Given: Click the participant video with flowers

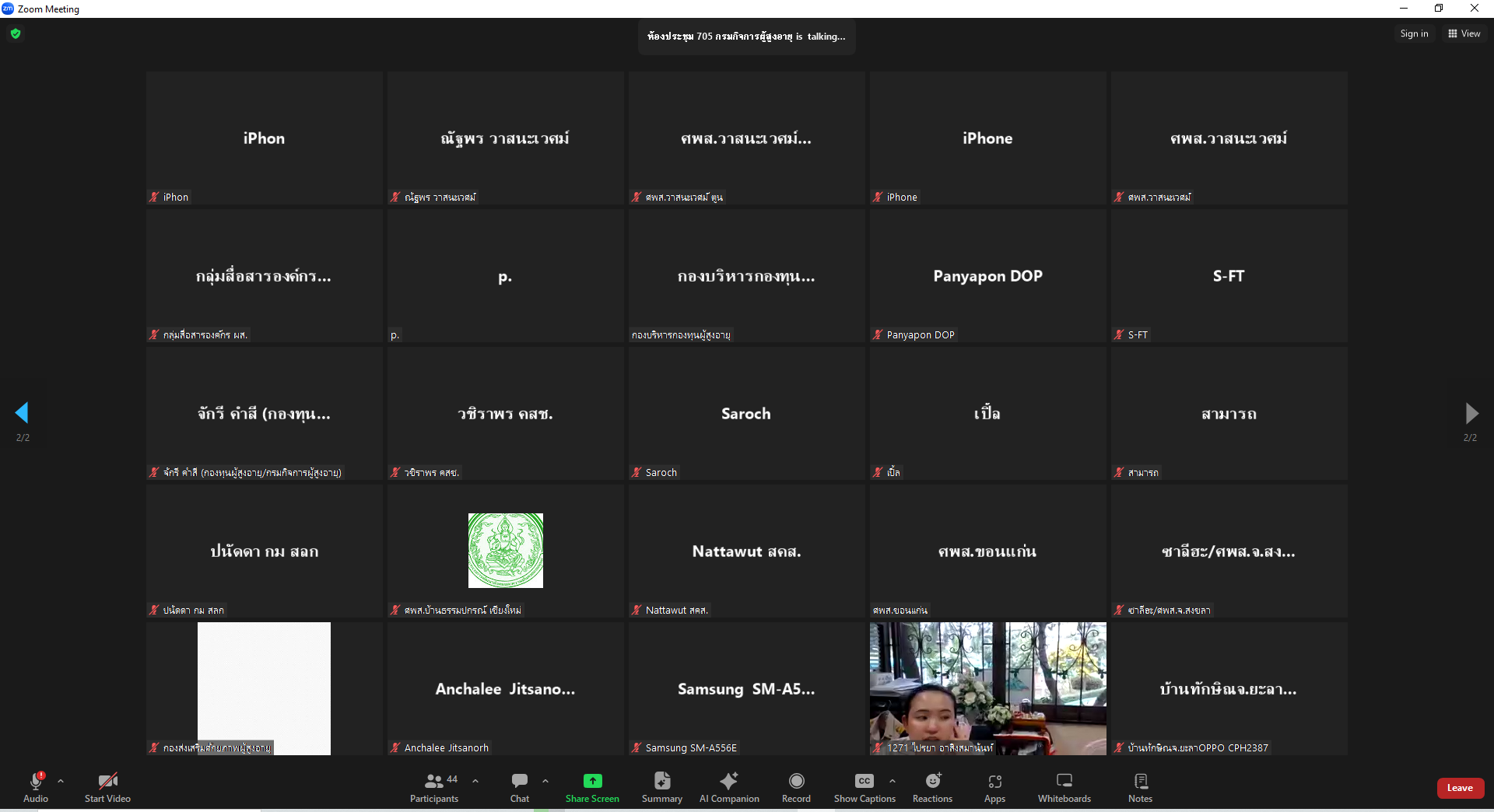Looking at the screenshot, I should (988, 688).
